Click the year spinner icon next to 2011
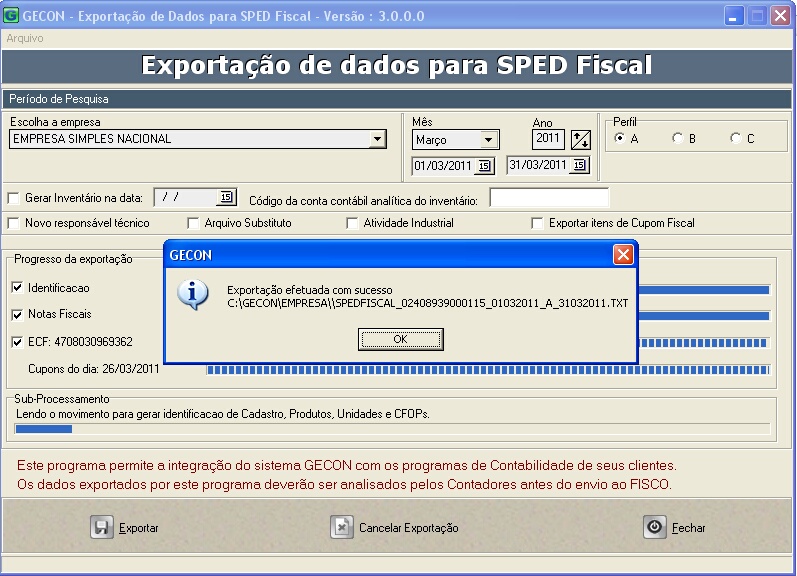The width and height of the screenshot is (797, 576). pyautogui.click(x=580, y=139)
